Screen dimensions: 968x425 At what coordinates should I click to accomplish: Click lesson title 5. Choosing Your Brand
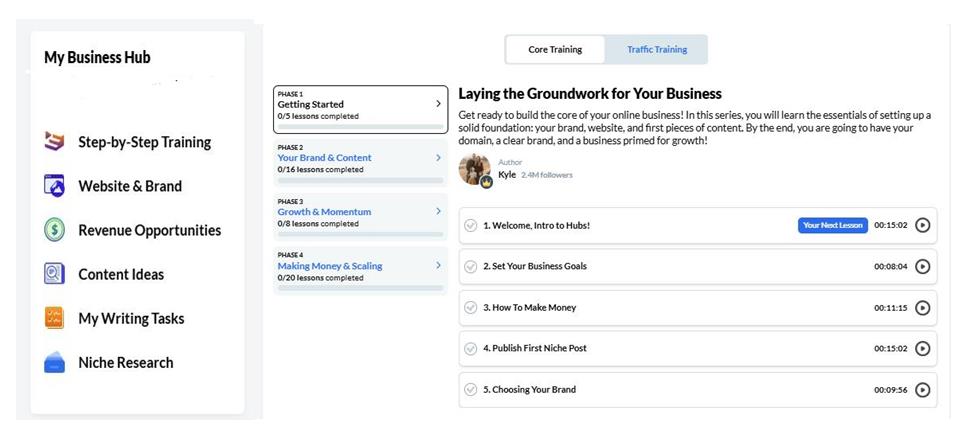529,390
